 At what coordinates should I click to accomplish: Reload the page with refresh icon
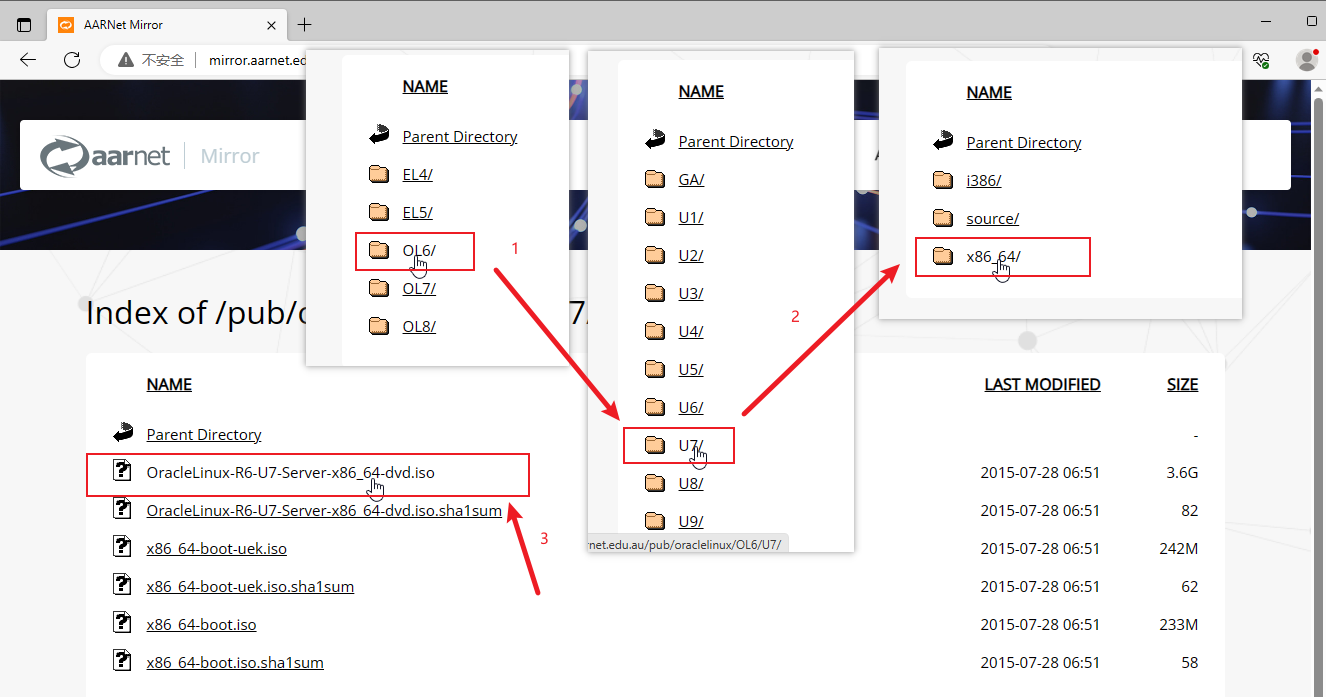(72, 60)
